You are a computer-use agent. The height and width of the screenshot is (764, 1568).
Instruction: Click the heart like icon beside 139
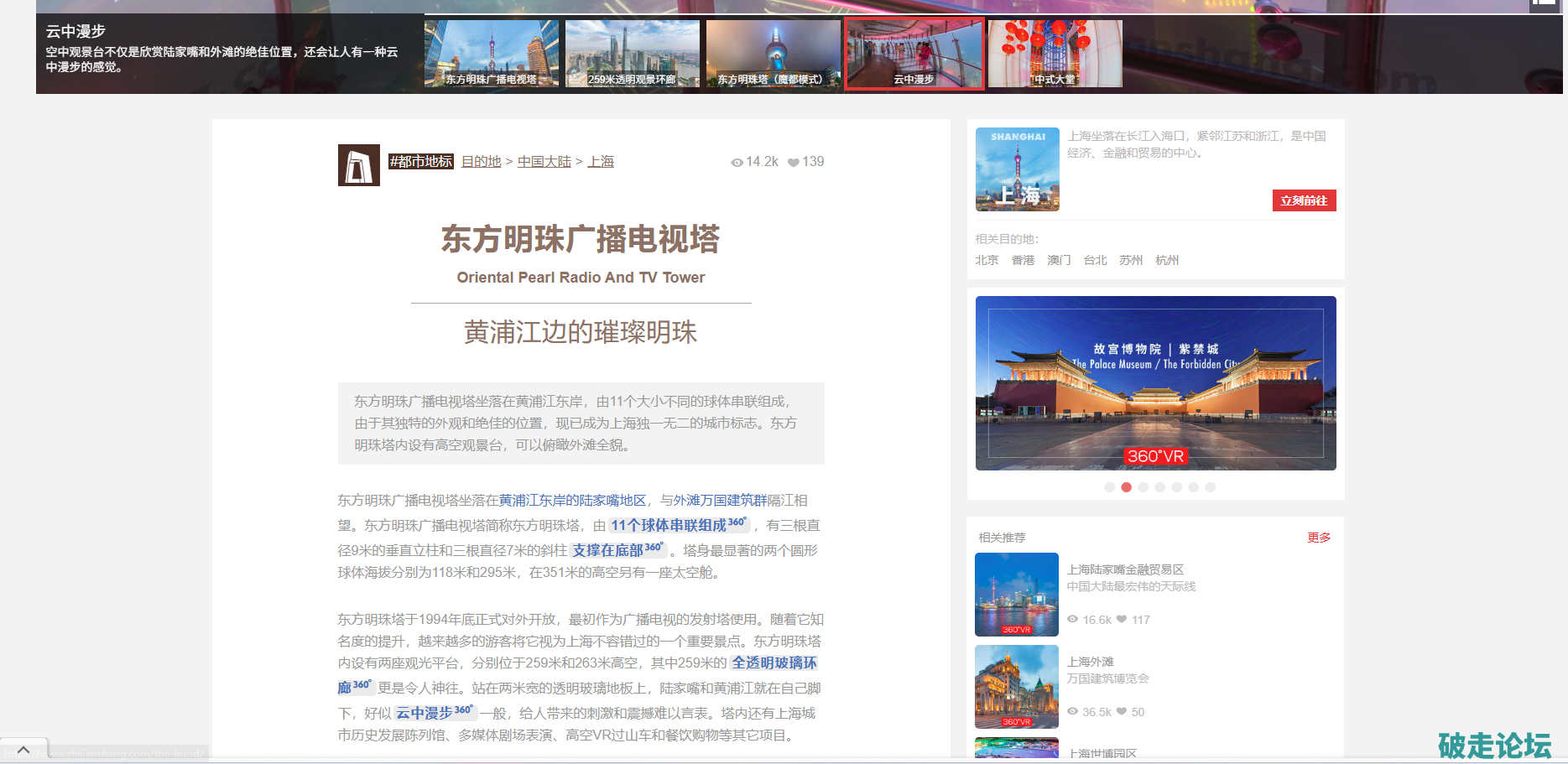click(793, 163)
